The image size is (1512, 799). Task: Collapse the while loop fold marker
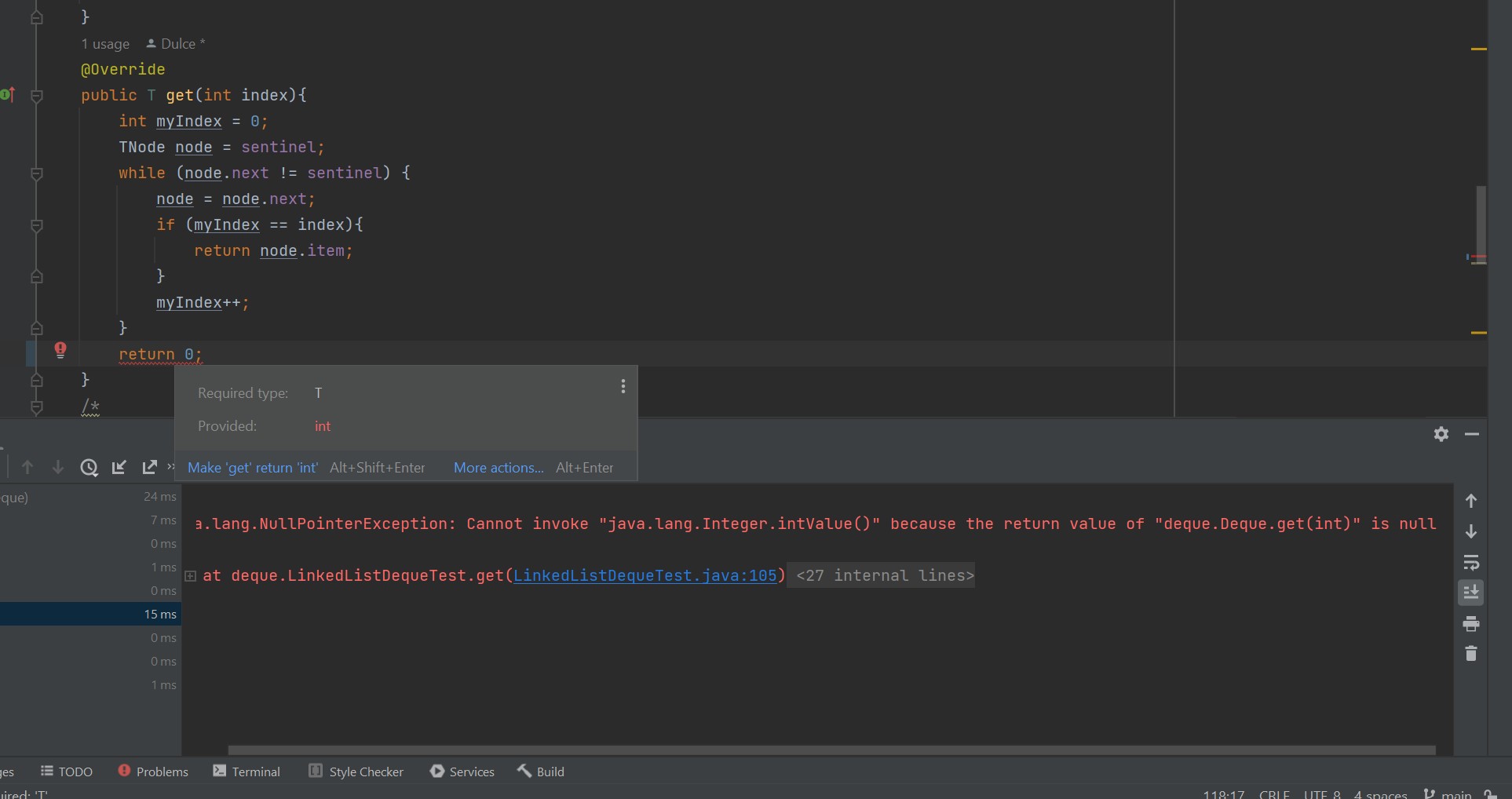tap(36, 173)
